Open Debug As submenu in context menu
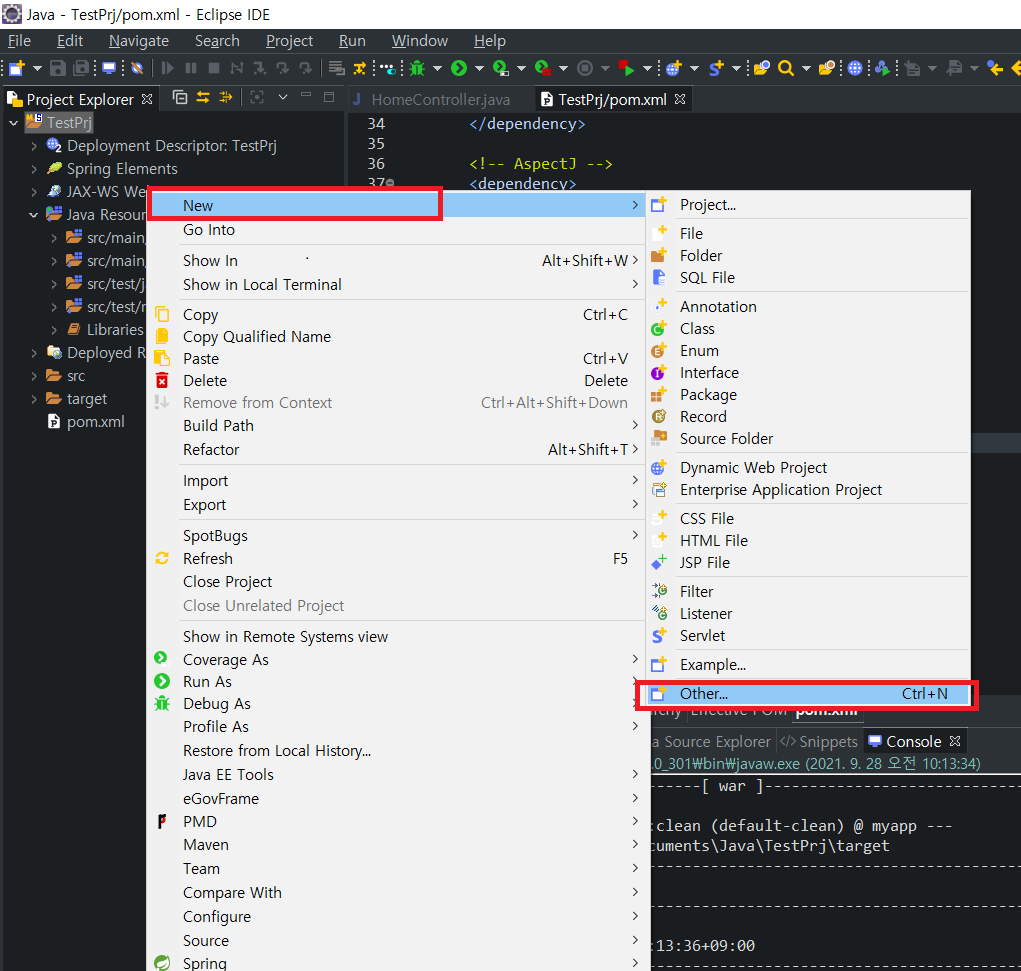The image size is (1021, 971). (x=397, y=704)
